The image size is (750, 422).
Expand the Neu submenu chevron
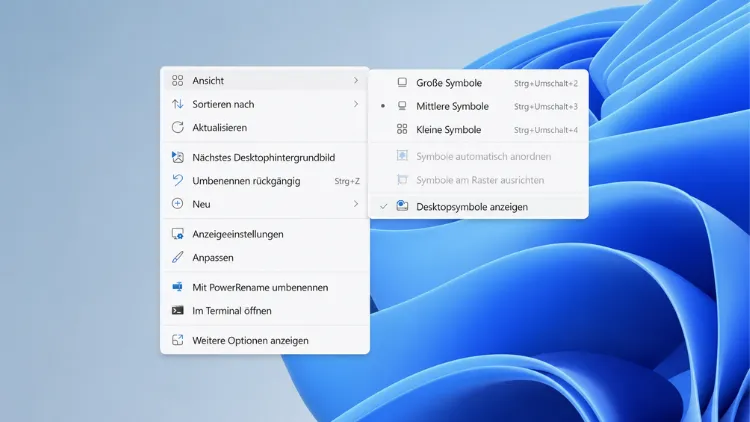(x=356, y=204)
